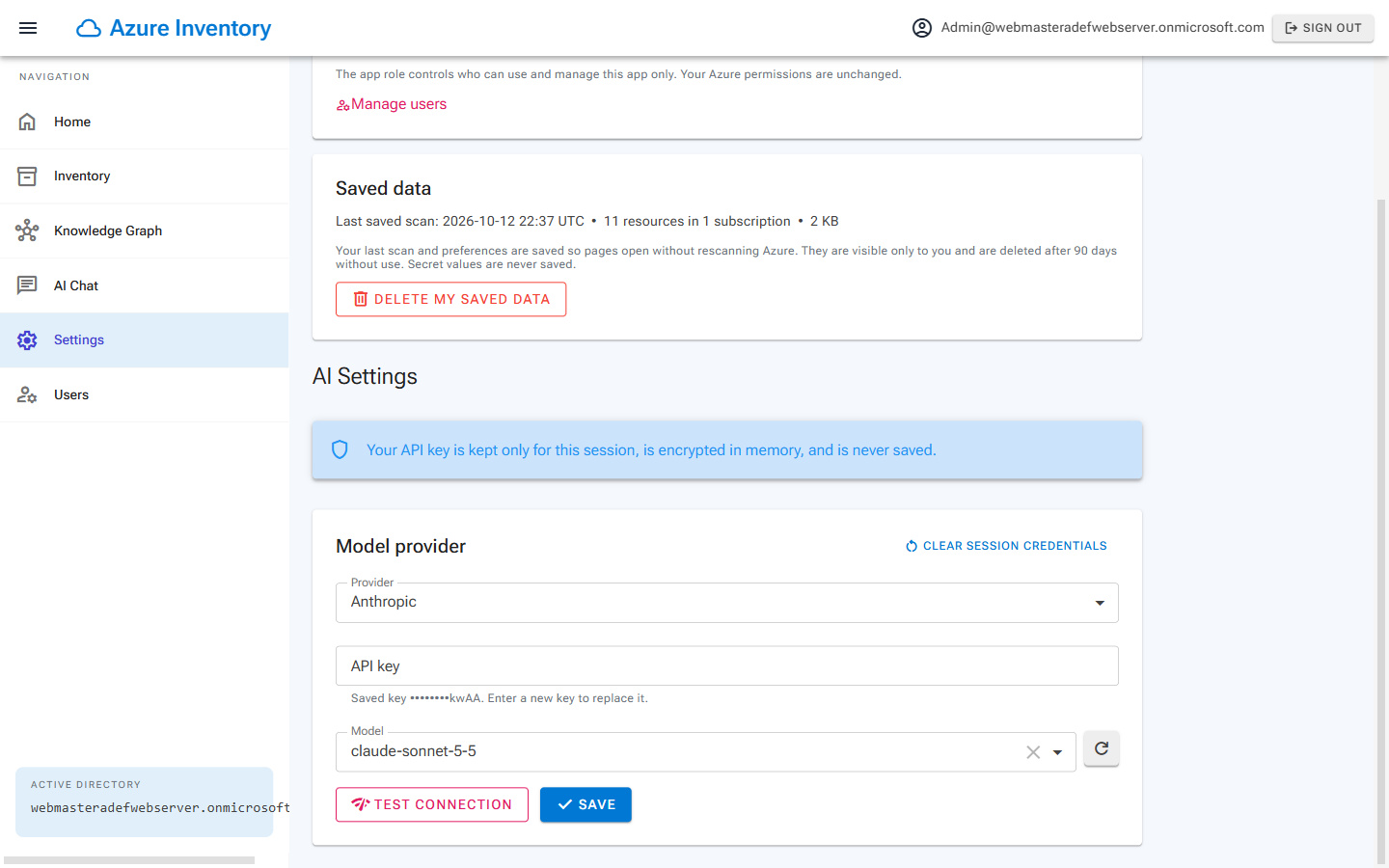Click the NAVIGATION sidebar label
Image resolution: width=1389 pixels, height=868 pixels.
pyautogui.click(x=54, y=77)
